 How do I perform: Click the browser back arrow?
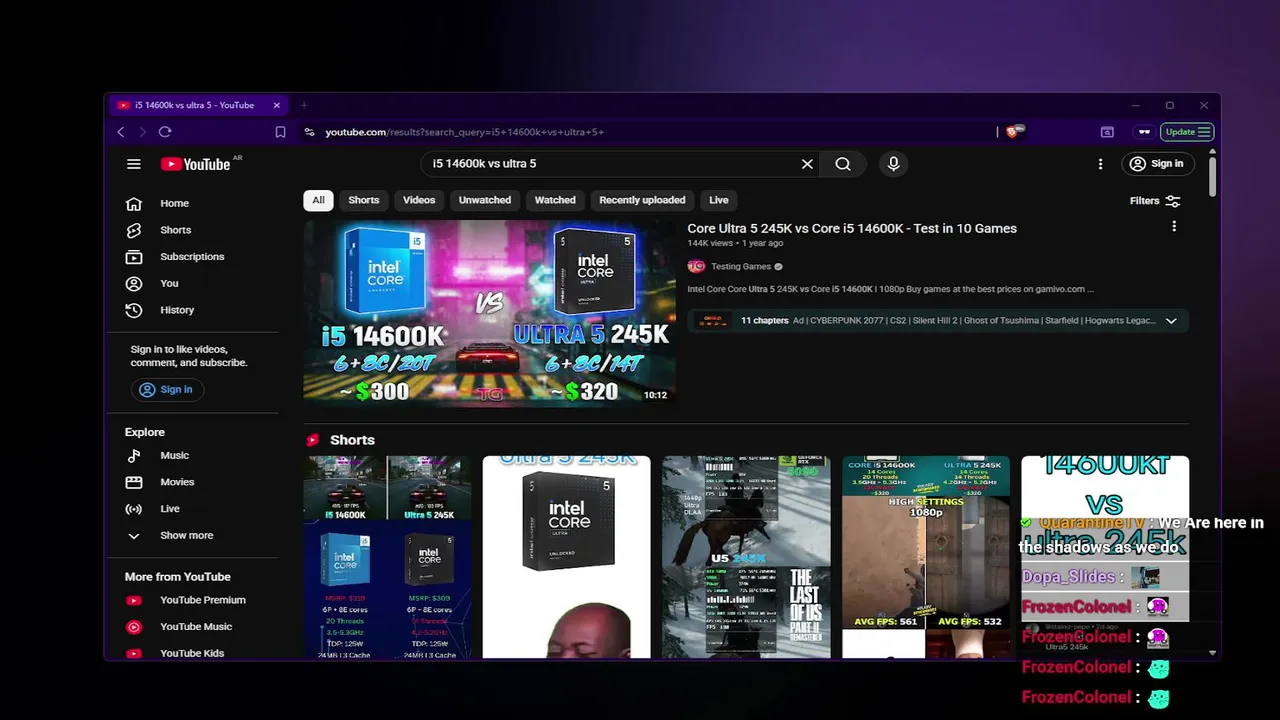pos(120,132)
